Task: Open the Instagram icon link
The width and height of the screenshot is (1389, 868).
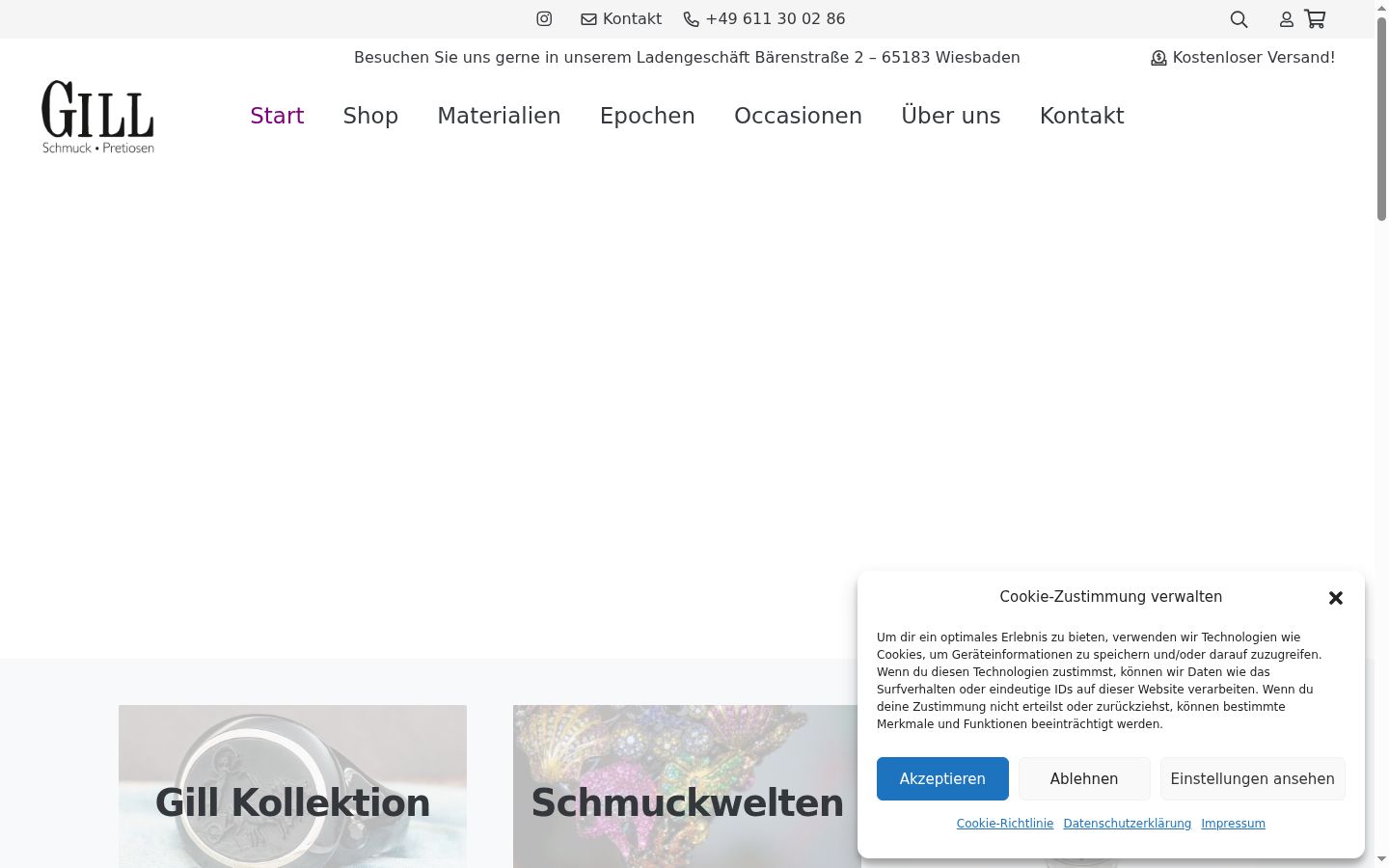Action: tap(544, 18)
